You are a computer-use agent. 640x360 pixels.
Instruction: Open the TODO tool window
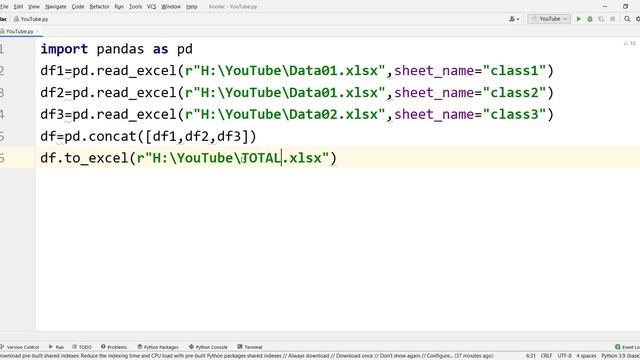82,347
